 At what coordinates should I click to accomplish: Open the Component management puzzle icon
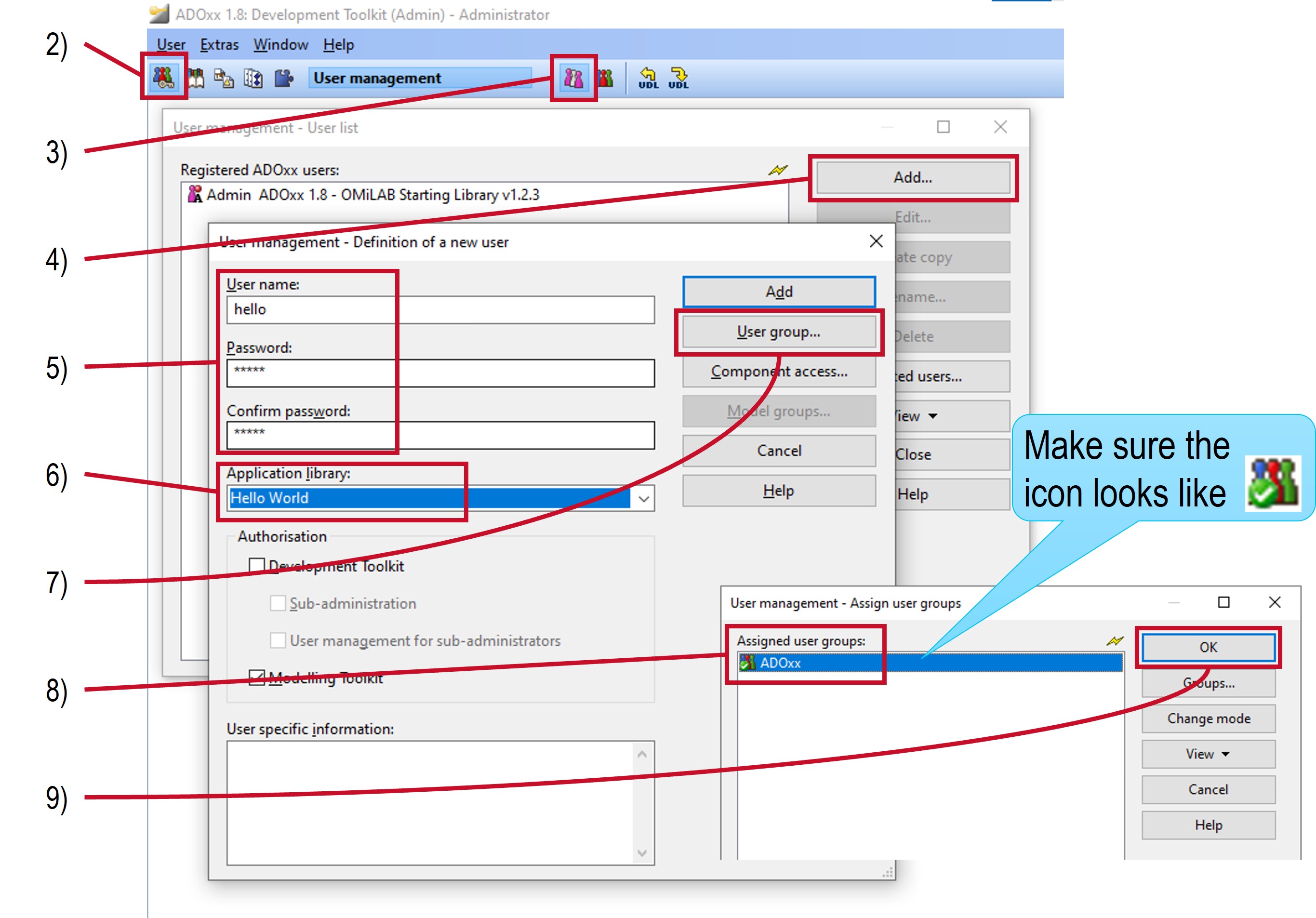284,78
